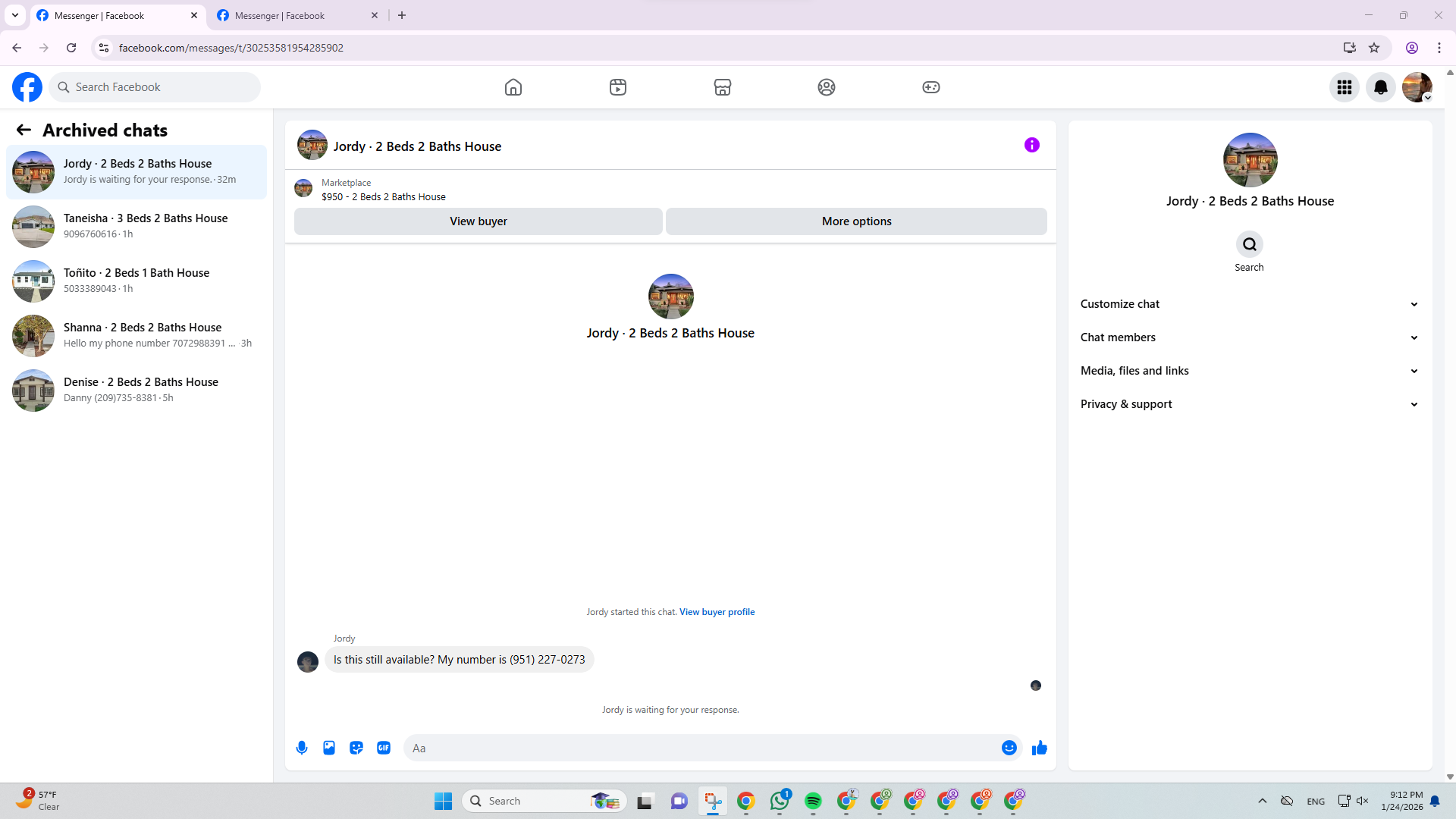Open the sticker picker icon

[356, 748]
